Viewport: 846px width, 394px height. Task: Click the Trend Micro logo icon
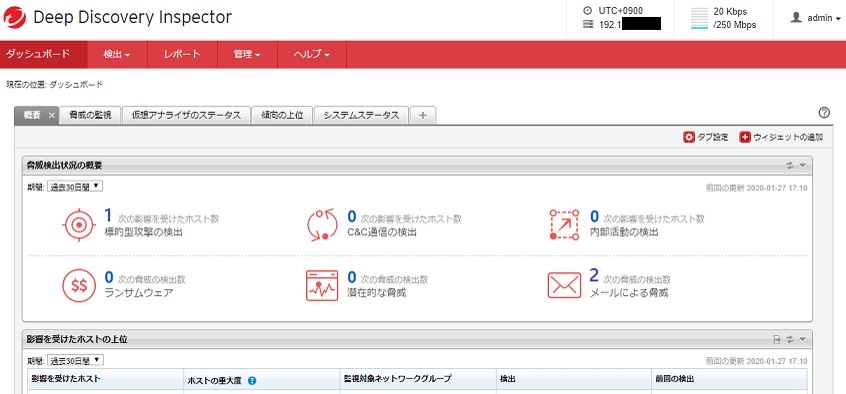14,17
